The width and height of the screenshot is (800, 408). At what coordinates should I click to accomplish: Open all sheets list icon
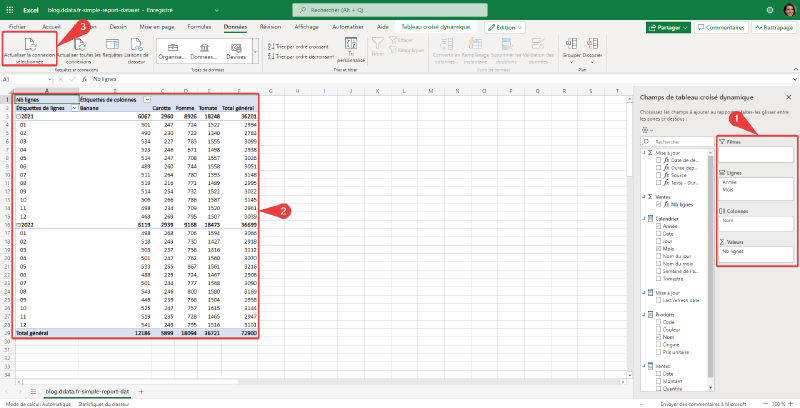click(33, 392)
